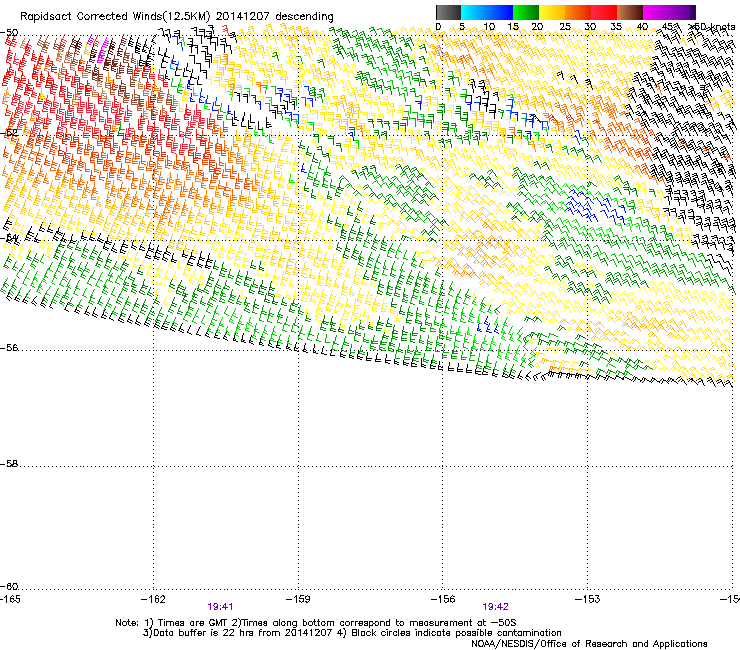Screen dimensions: 740x650
Task: Click the cyan-blue 5-15 knots legend segment
Action: coord(487,12)
